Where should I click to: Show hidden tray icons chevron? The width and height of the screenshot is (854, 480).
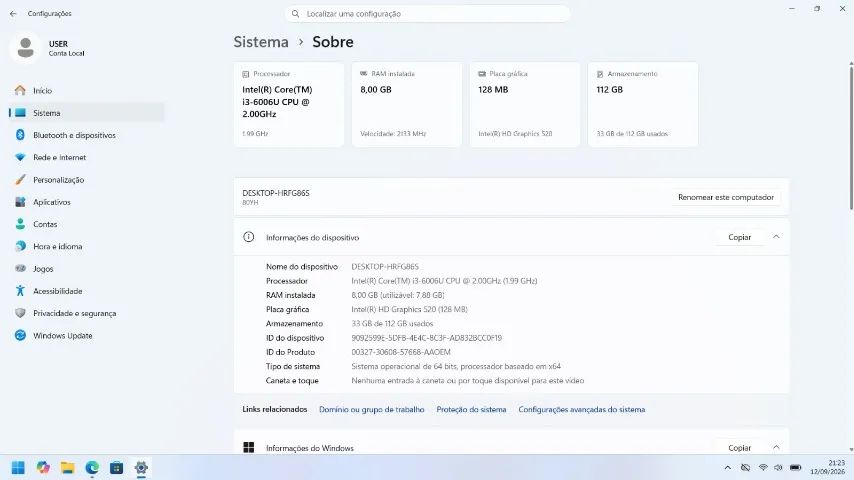pyautogui.click(x=728, y=467)
